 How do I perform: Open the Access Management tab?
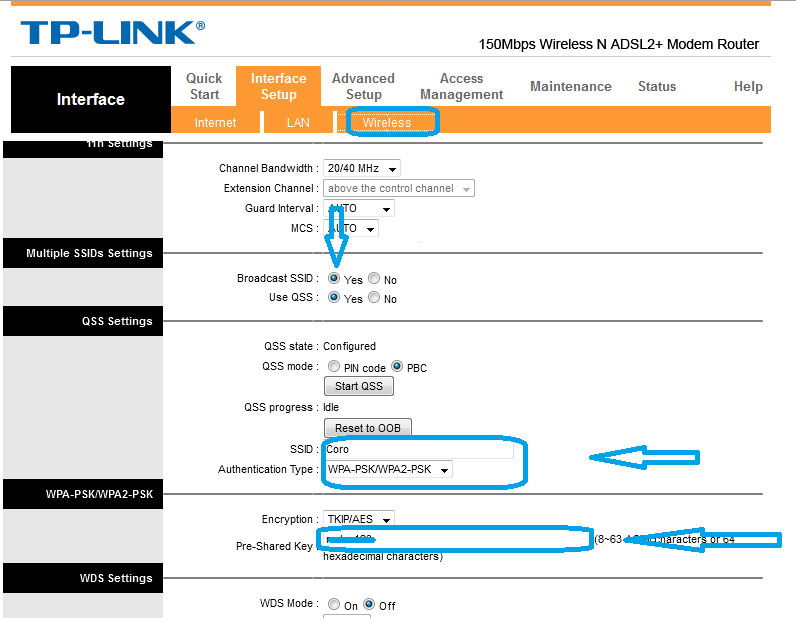click(x=461, y=86)
